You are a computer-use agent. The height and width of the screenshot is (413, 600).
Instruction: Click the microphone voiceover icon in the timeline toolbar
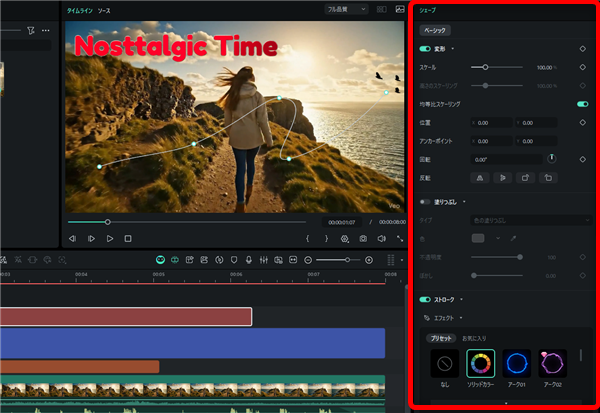(247, 260)
